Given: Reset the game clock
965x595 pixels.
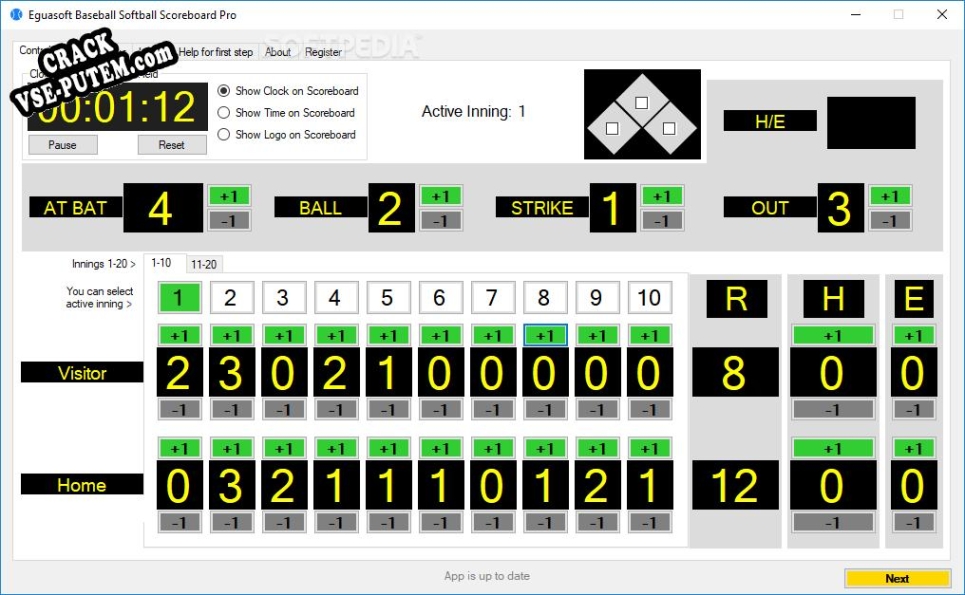Looking at the screenshot, I should [172, 145].
